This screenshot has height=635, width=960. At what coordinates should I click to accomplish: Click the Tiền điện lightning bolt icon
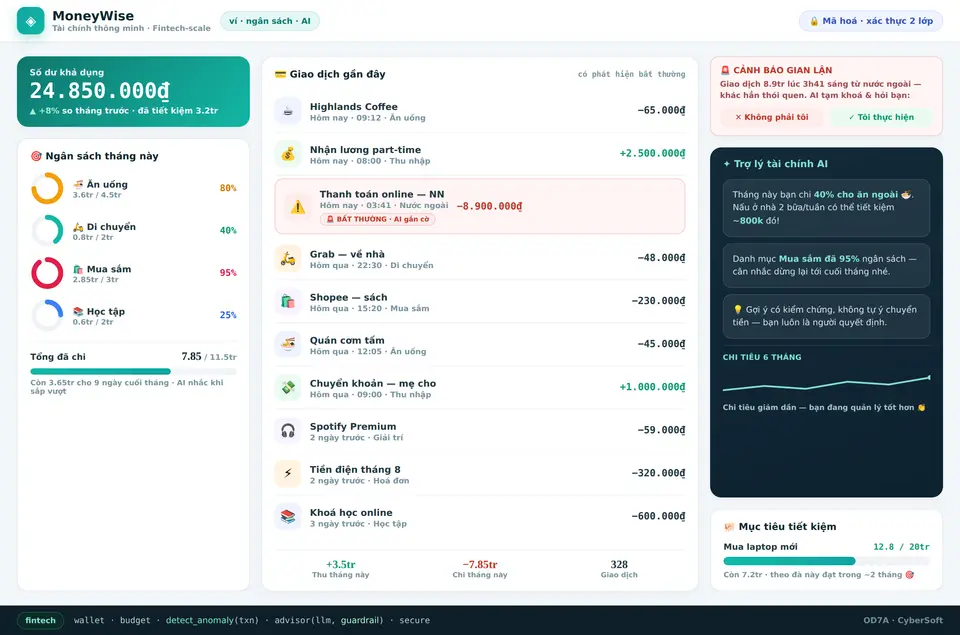click(x=288, y=474)
